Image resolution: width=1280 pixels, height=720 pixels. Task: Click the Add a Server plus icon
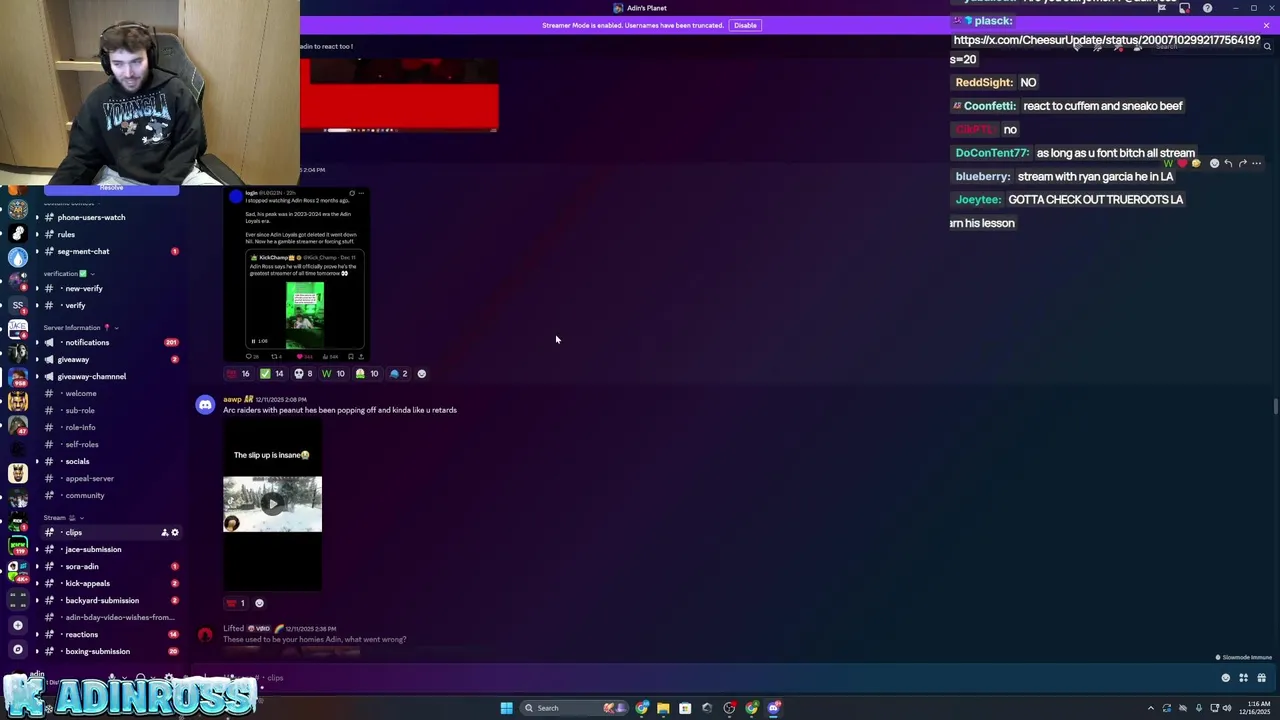pyautogui.click(x=17, y=625)
